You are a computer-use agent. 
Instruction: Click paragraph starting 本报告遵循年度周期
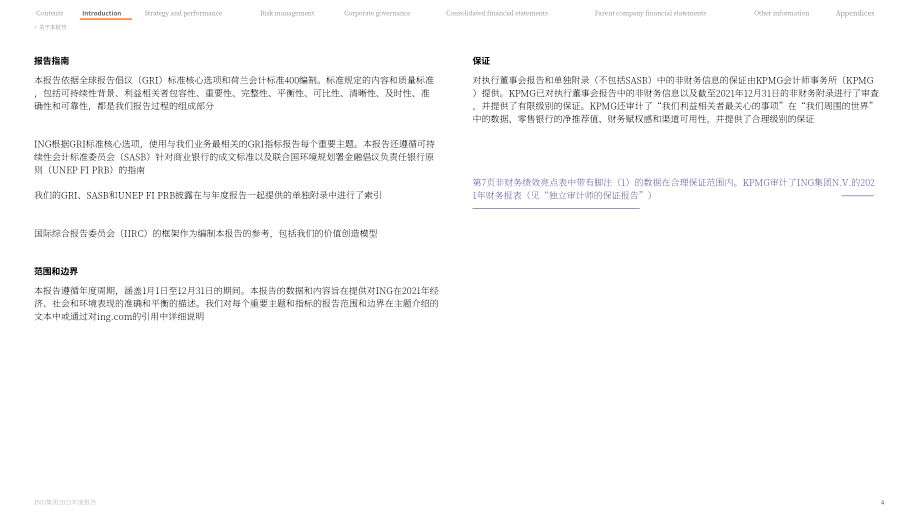[236, 303]
